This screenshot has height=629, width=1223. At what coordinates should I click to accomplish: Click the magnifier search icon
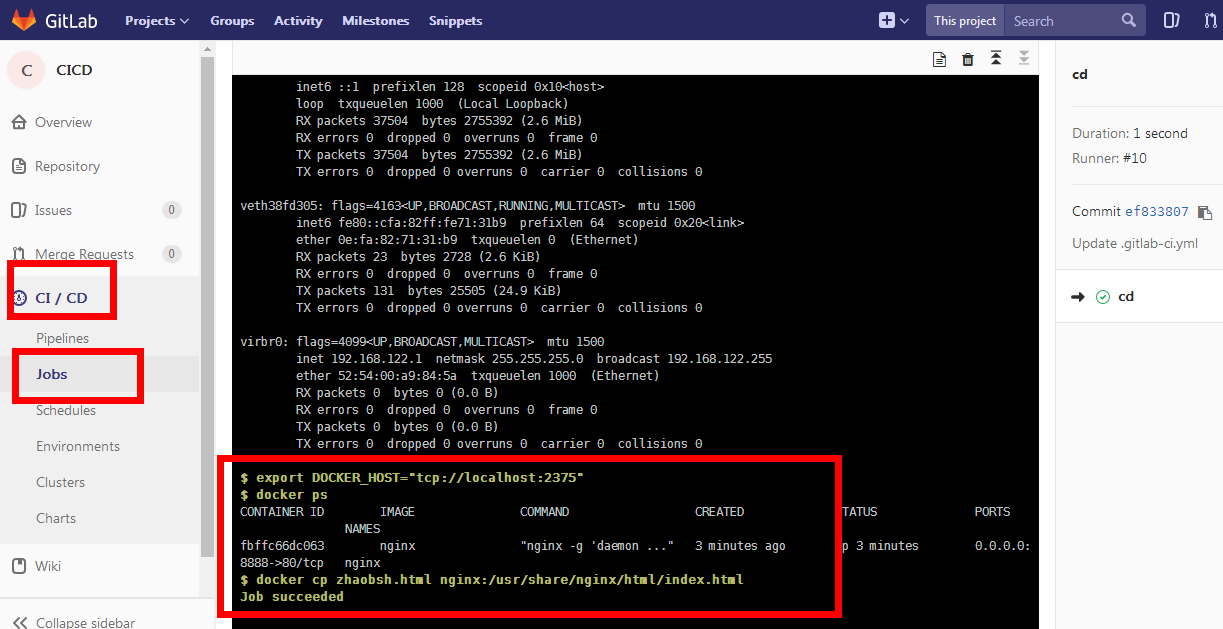pyautogui.click(x=1129, y=20)
